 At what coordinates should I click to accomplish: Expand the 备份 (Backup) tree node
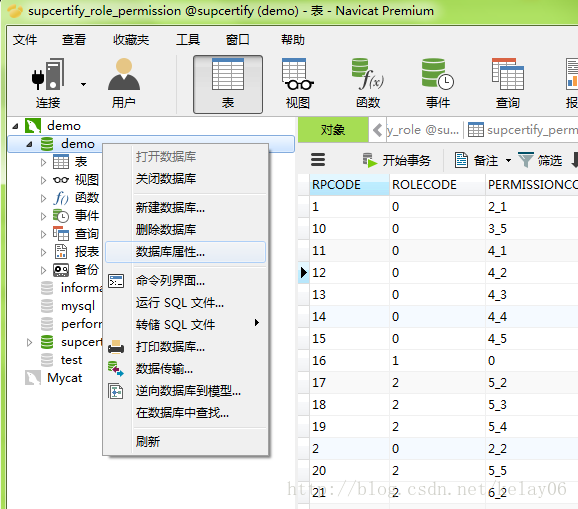click(43, 271)
